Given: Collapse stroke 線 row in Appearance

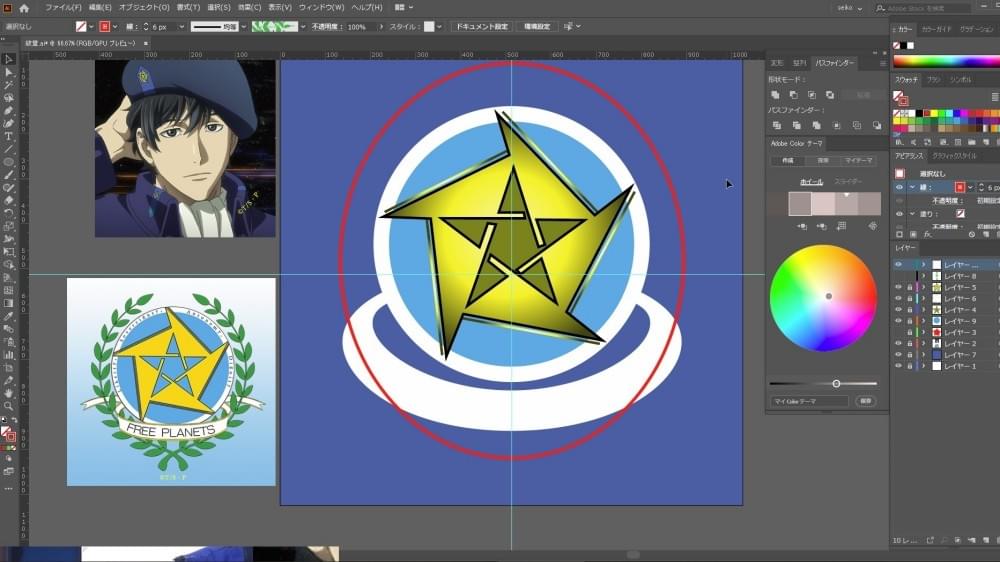Looking at the screenshot, I should point(912,188).
